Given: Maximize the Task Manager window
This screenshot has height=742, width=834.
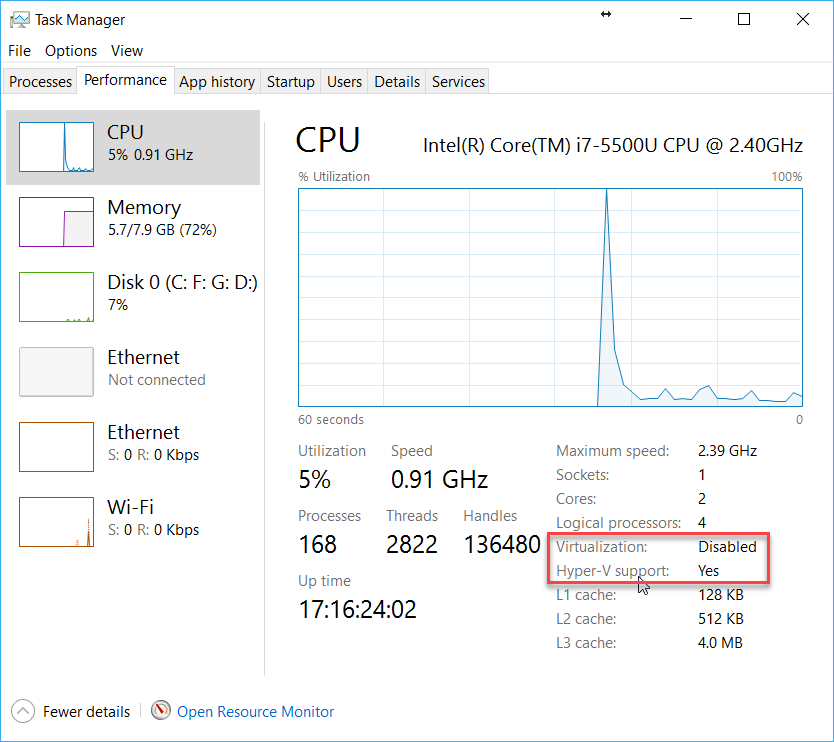Looking at the screenshot, I should click(x=744, y=19).
